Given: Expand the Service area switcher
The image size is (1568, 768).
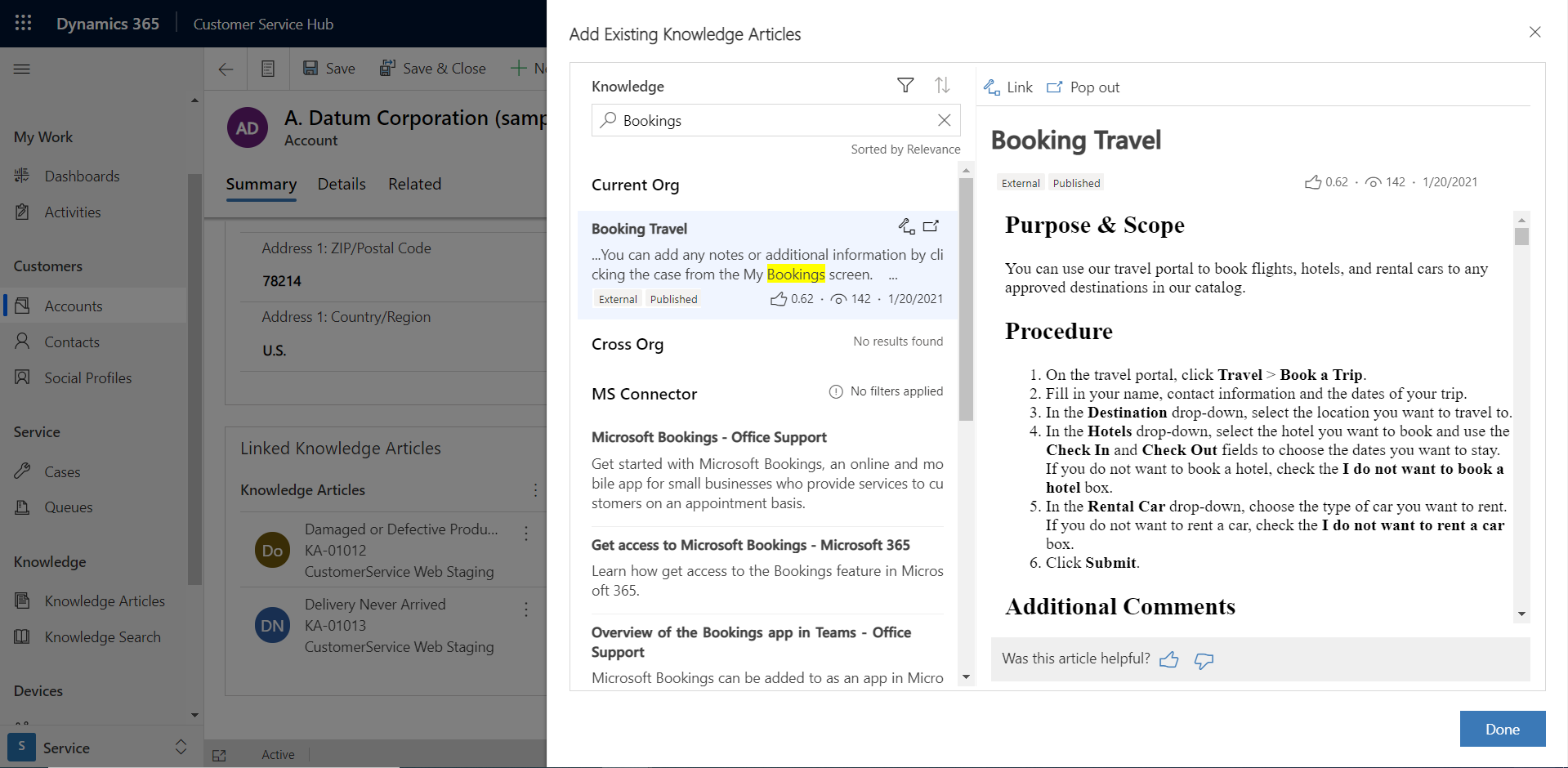Looking at the screenshot, I should point(181,747).
